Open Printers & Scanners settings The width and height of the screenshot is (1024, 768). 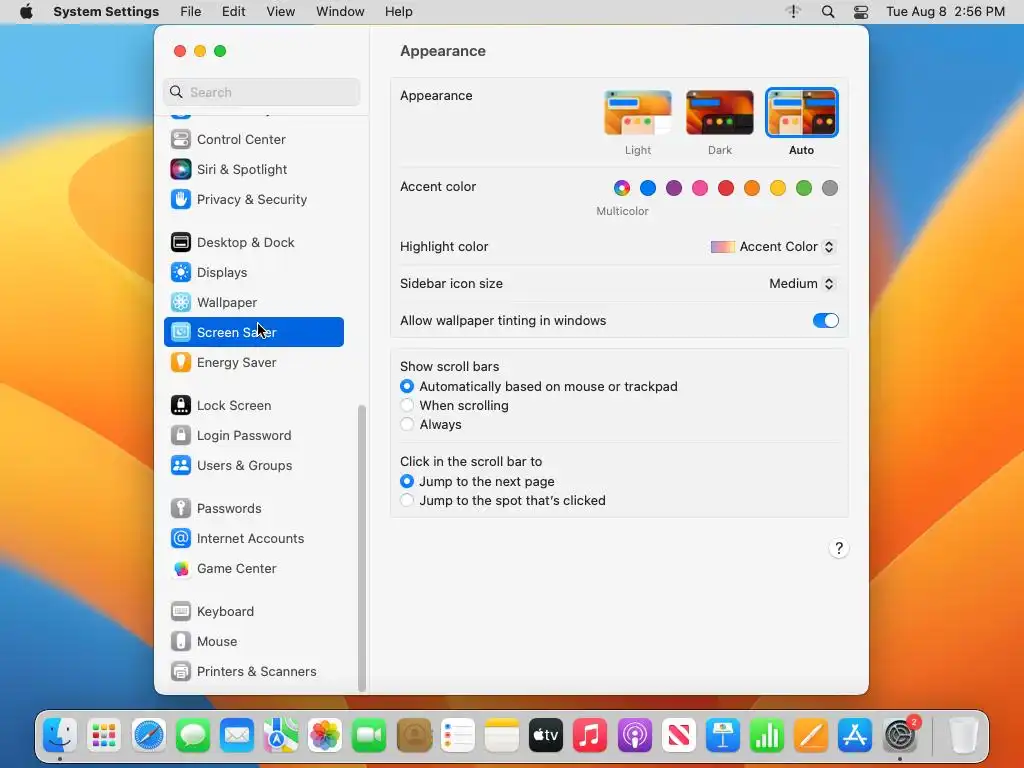(x=253, y=672)
